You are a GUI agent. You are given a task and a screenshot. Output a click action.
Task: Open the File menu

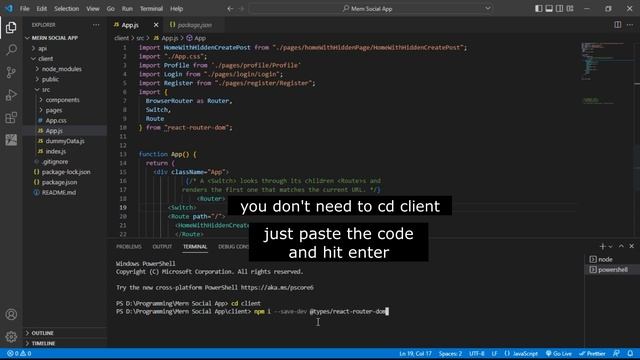[x=24, y=9]
